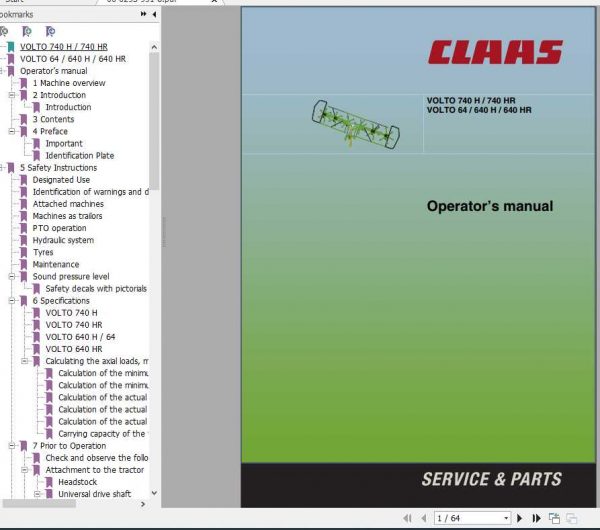Image resolution: width=600 pixels, height=530 pixels.
Task: Click the tedder machine image on cover page
Action: pos(355,124)
